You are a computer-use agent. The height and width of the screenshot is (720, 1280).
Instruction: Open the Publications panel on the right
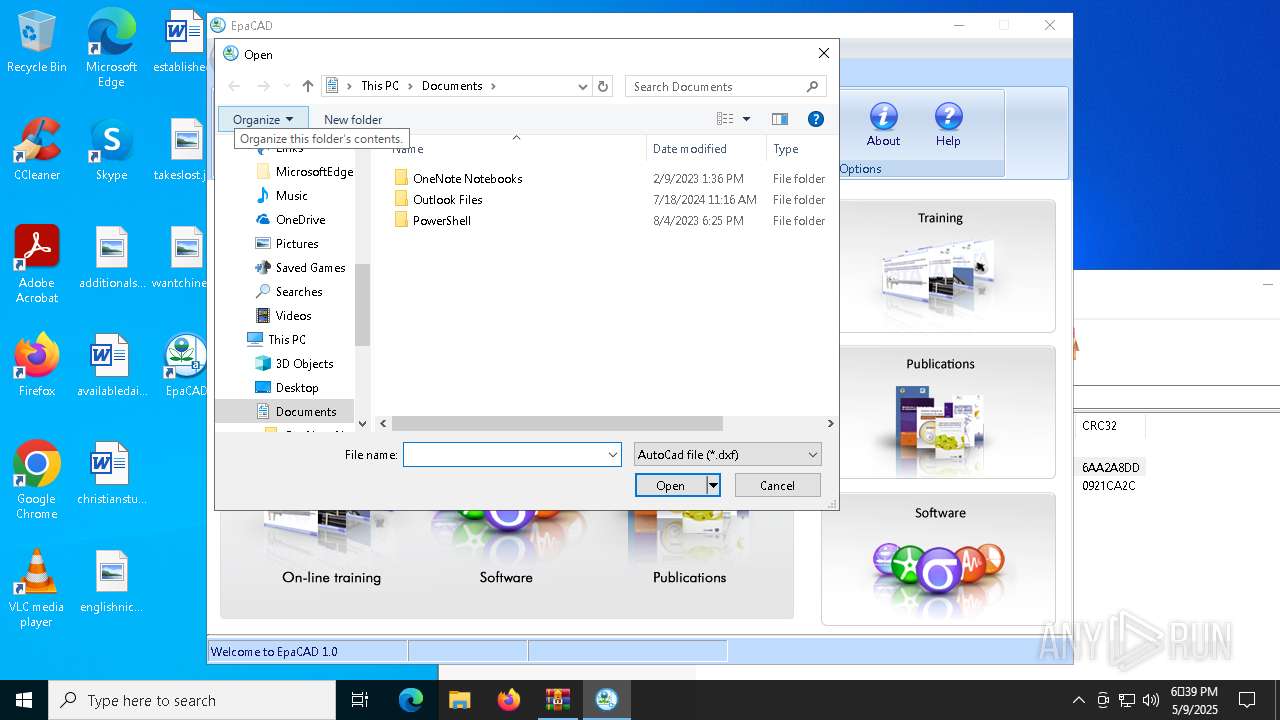click(939, 412)
